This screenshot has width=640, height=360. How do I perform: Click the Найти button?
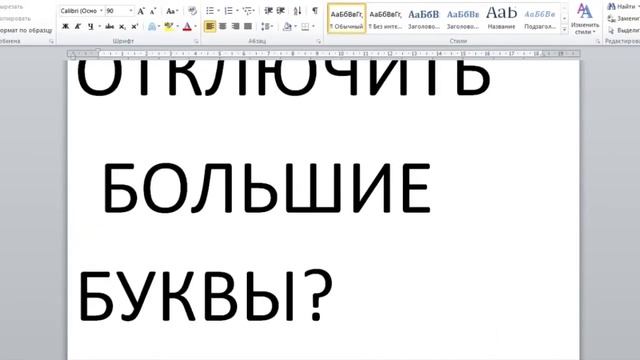pos(623,6)
